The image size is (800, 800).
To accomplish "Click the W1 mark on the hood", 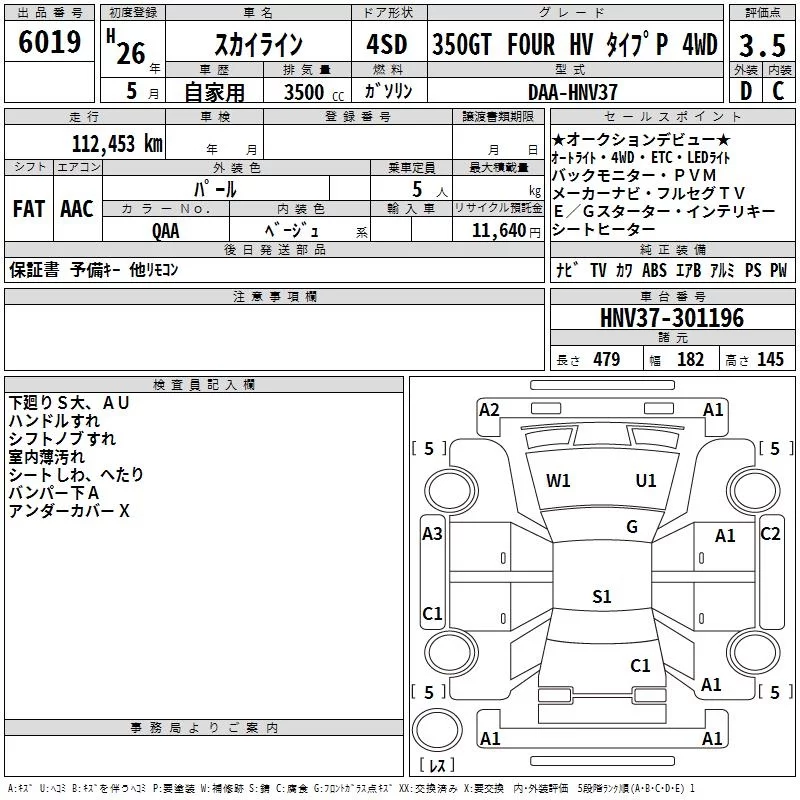I will 558,480.
